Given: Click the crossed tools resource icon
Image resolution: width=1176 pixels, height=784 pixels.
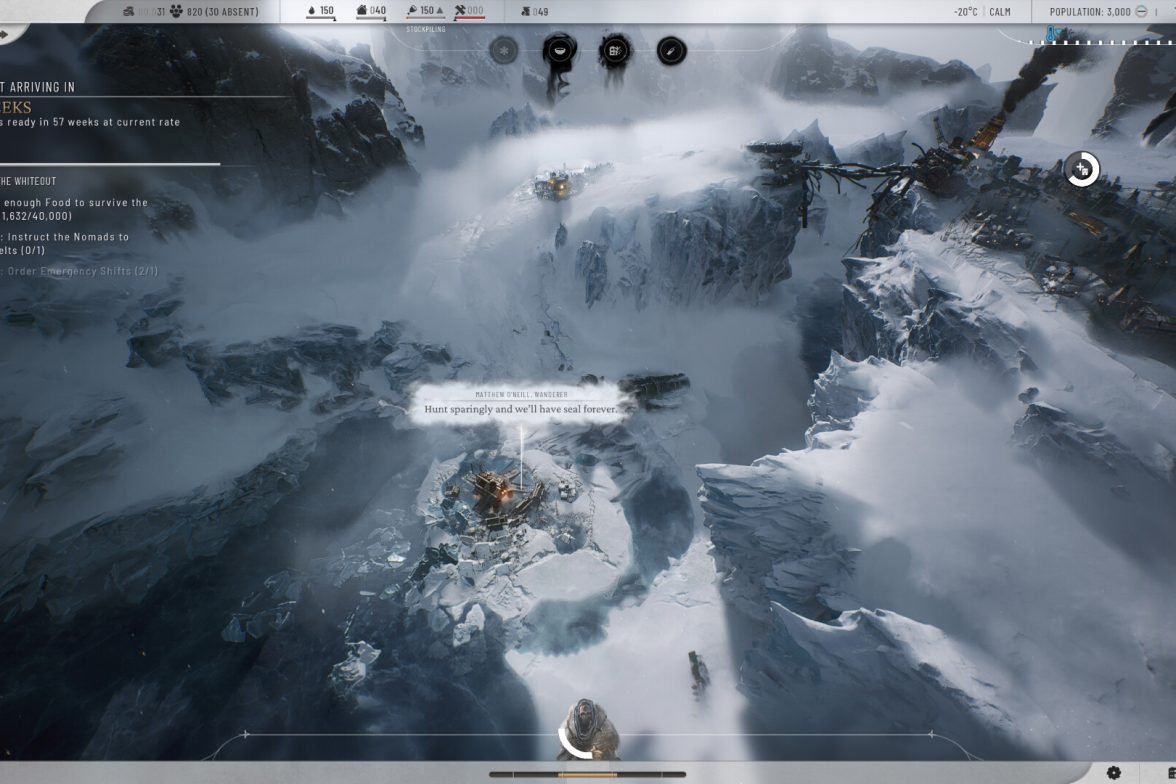Looking at the screenshot, I should [460, 11].
